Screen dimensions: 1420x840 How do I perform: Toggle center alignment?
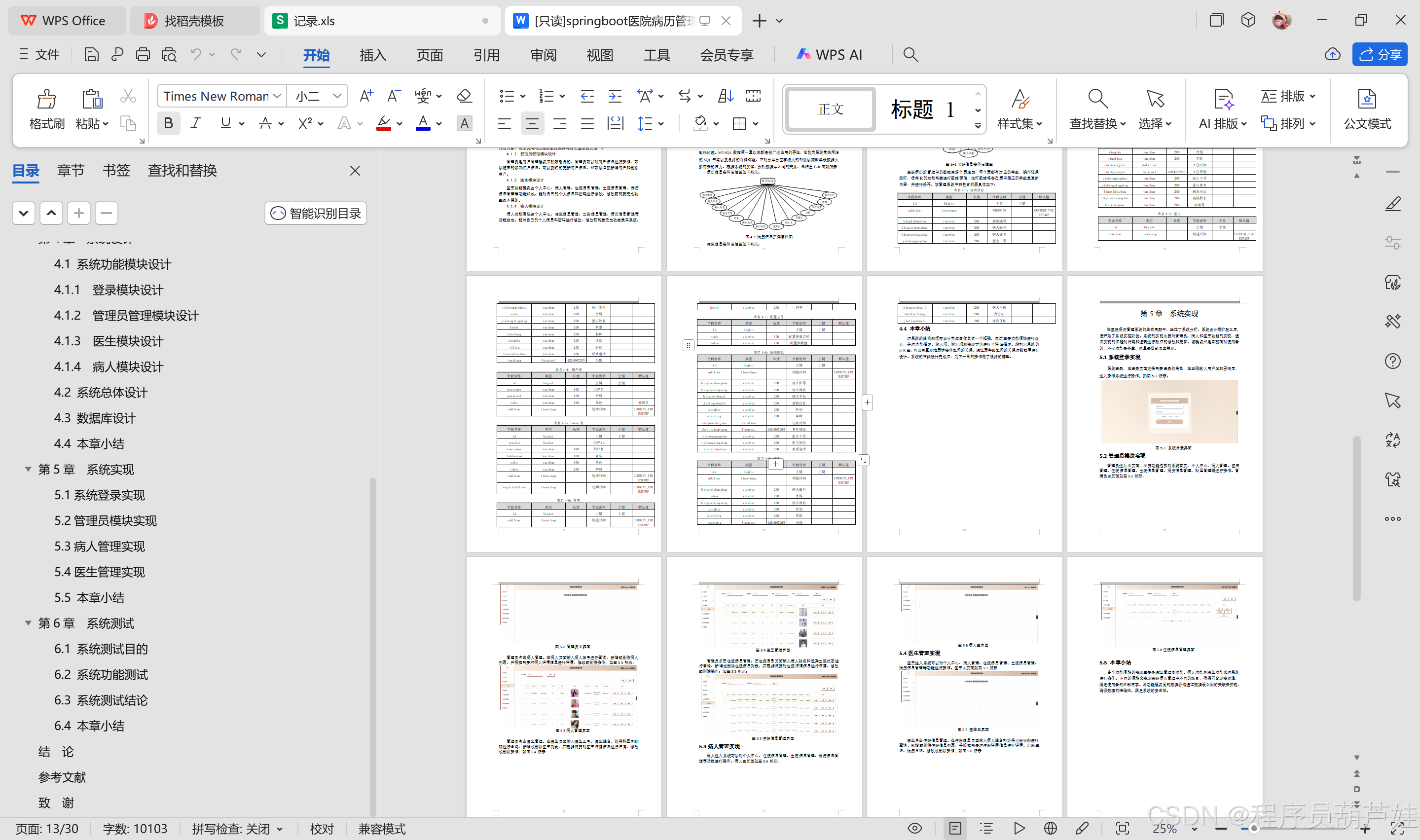coord(531,123)
